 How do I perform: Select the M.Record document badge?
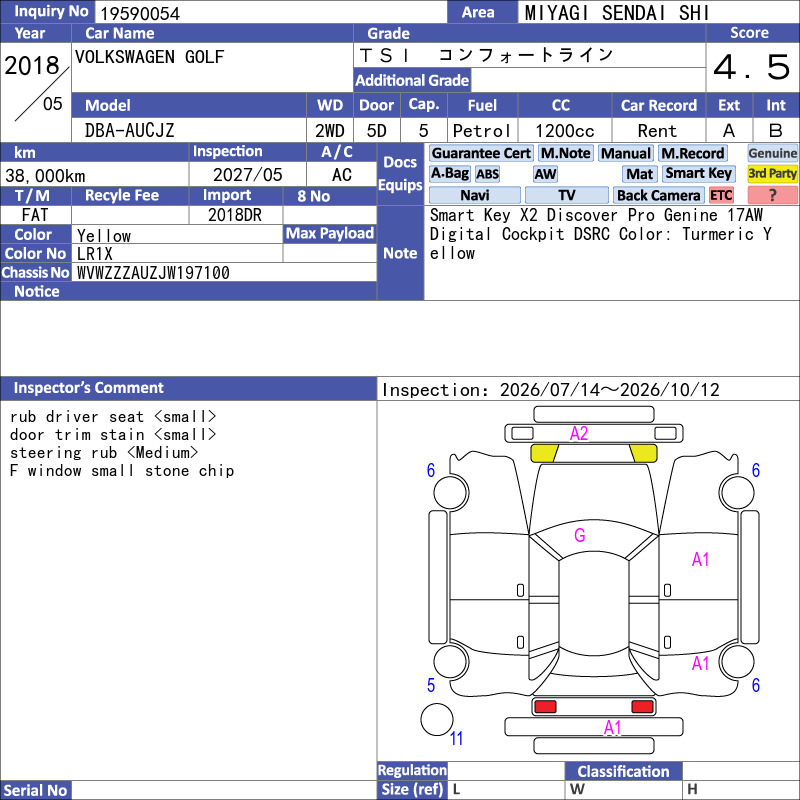click(x=692, y=153)
